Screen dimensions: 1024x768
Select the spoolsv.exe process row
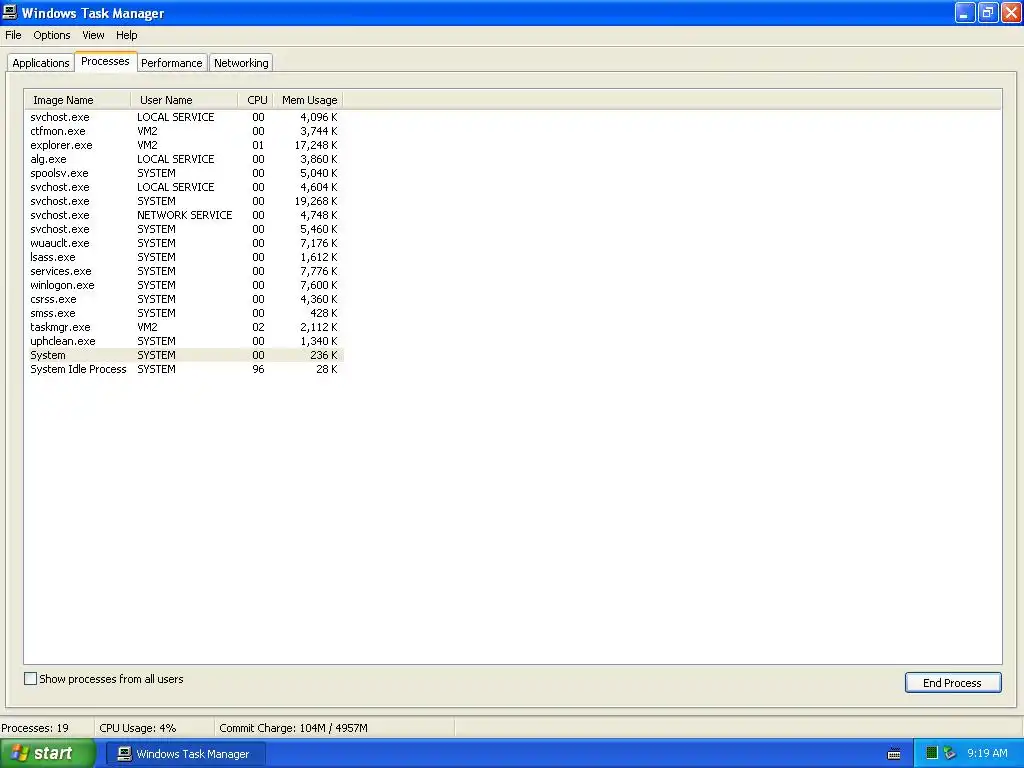pos(184,173)
